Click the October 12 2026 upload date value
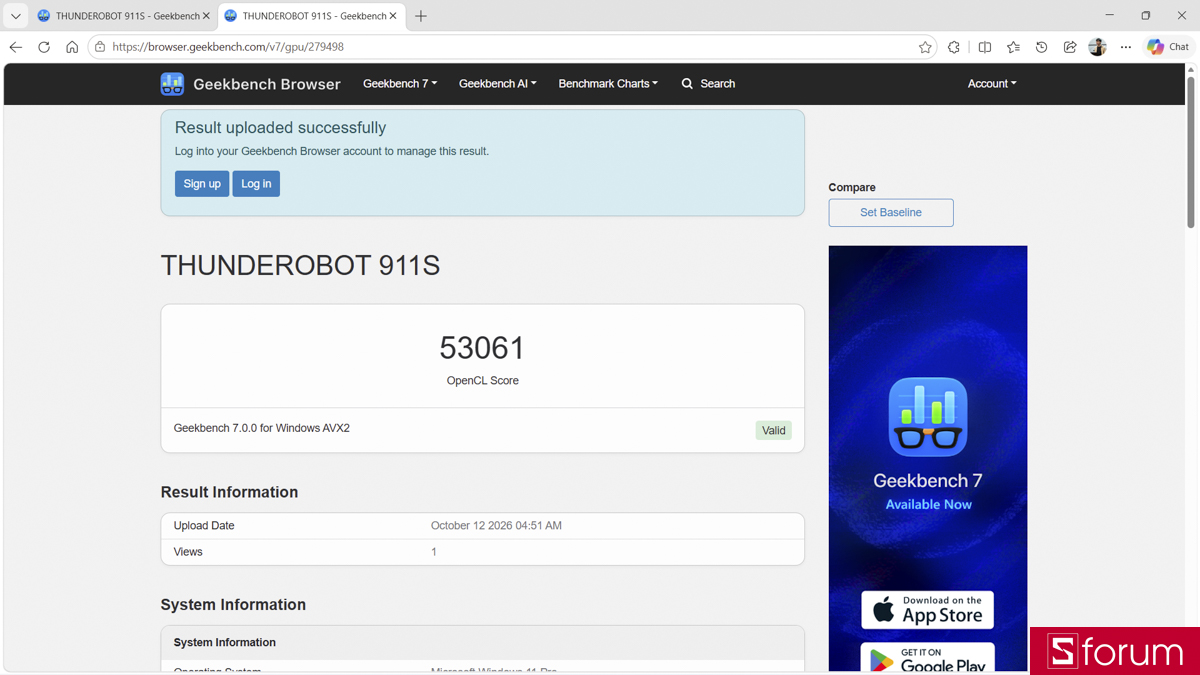 (x=496, y=525)
